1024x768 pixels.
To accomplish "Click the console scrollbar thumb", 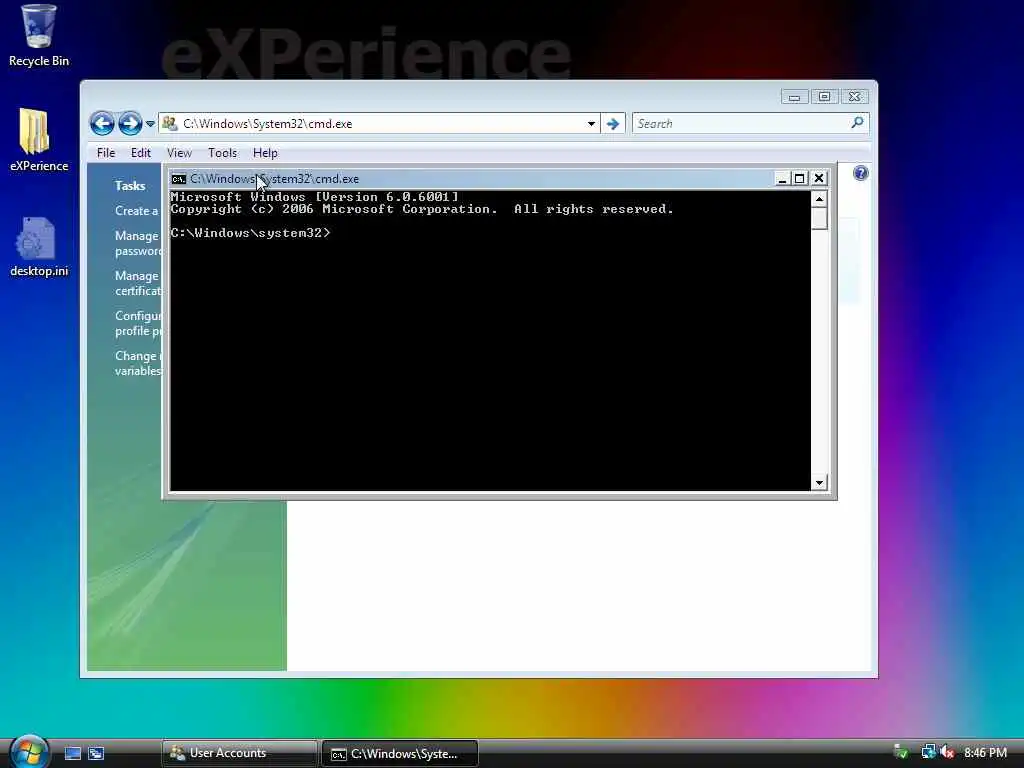I will 819,218.
